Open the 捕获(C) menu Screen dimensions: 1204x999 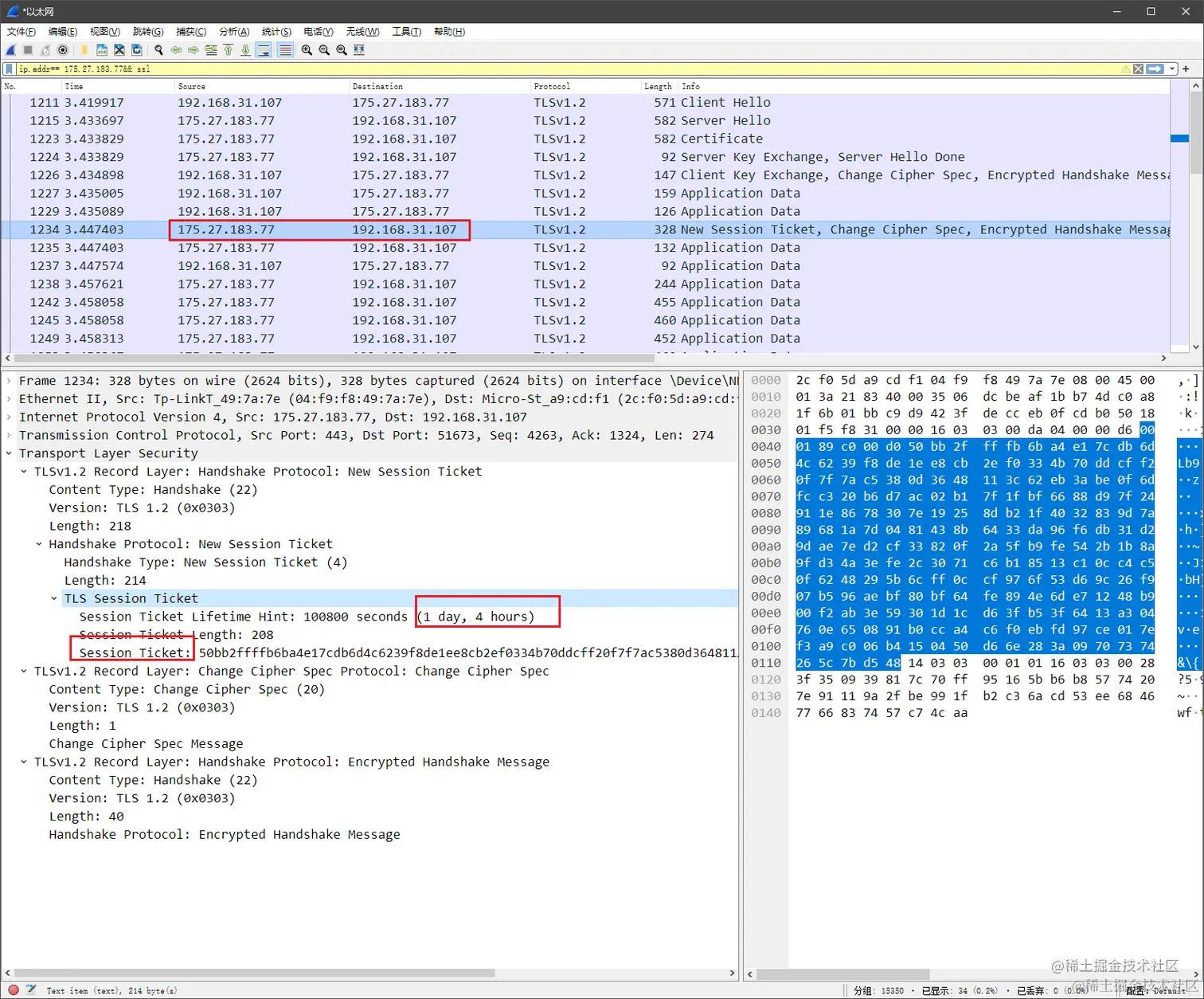(191, 32)
